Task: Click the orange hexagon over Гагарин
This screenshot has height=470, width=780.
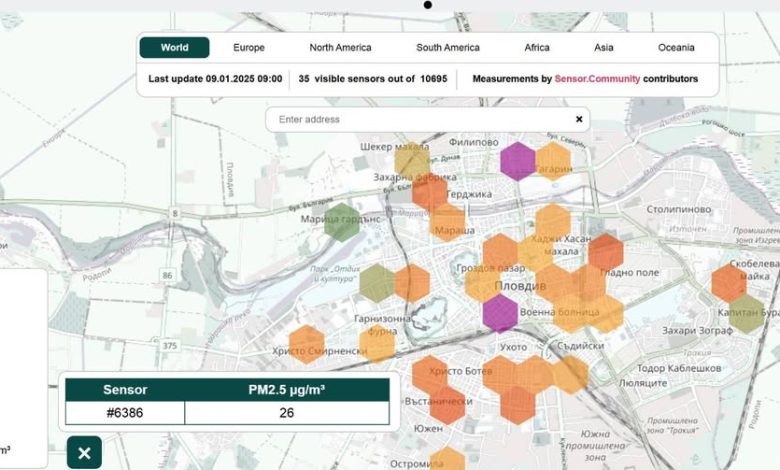Action: click(x=553, y=160)
